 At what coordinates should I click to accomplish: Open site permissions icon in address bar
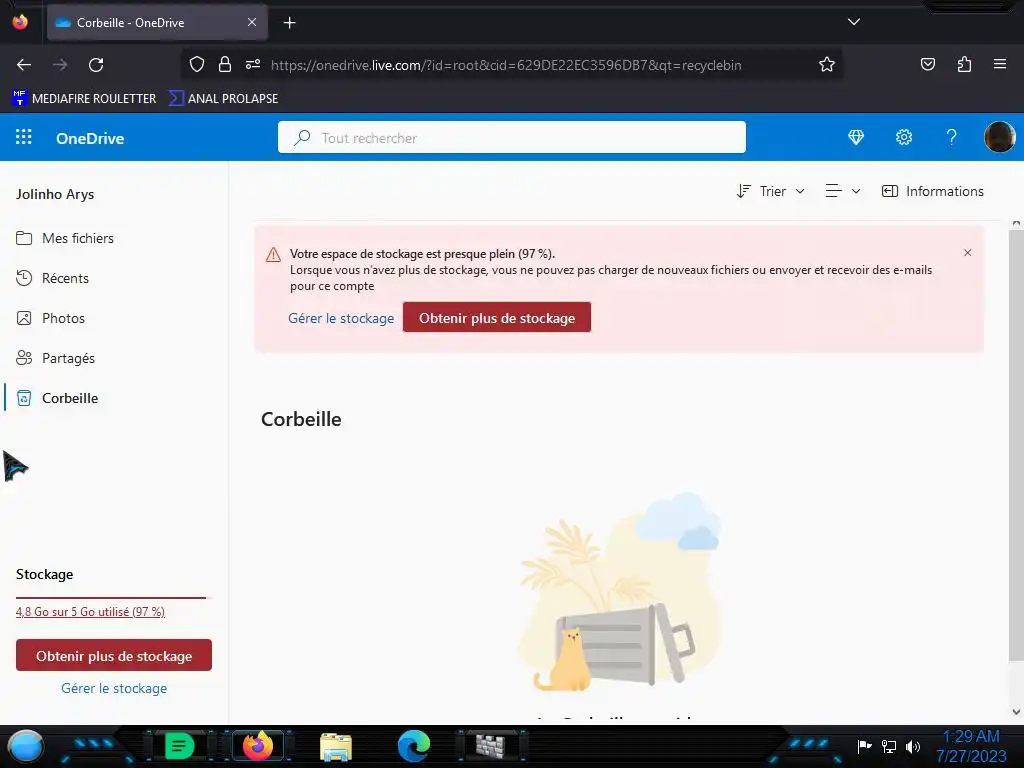click(253, 65)
